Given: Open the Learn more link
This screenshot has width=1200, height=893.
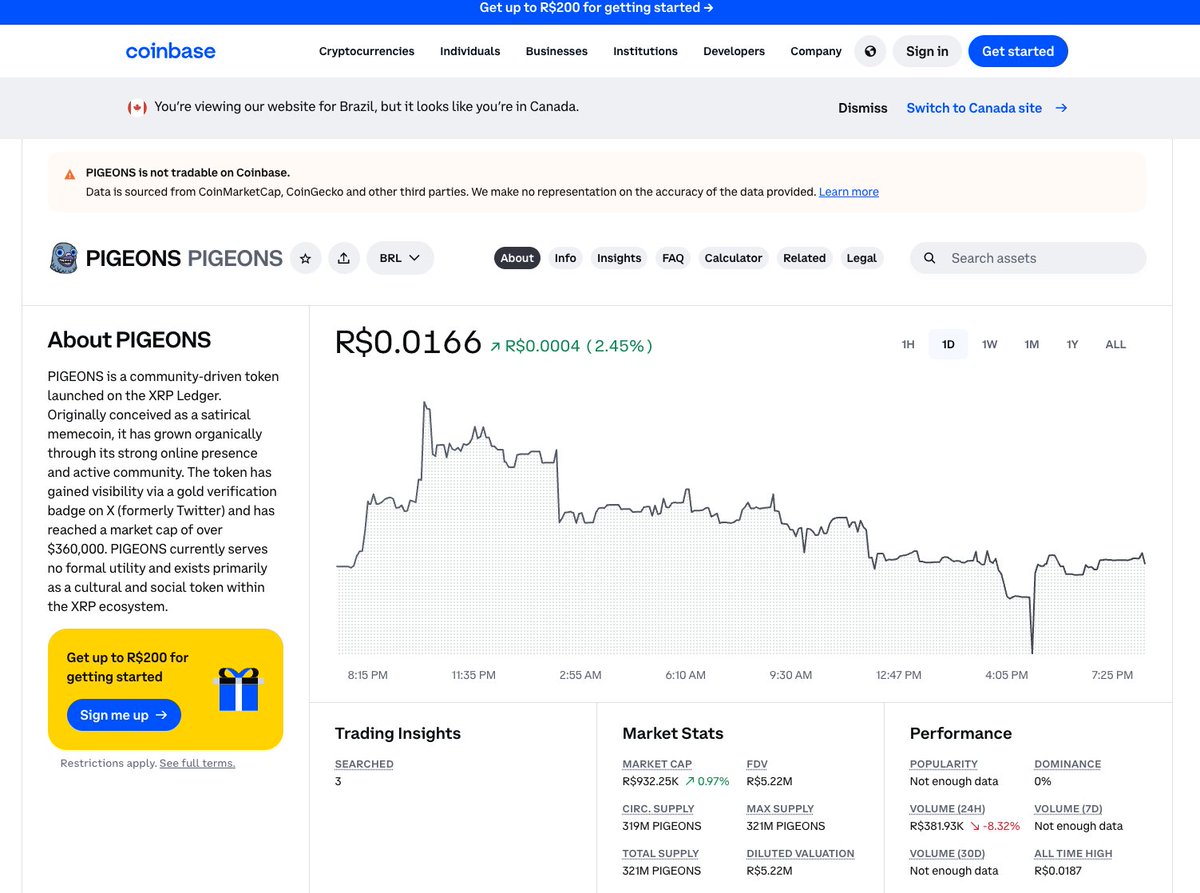Looking at the screenshot, I should [849, 192].
